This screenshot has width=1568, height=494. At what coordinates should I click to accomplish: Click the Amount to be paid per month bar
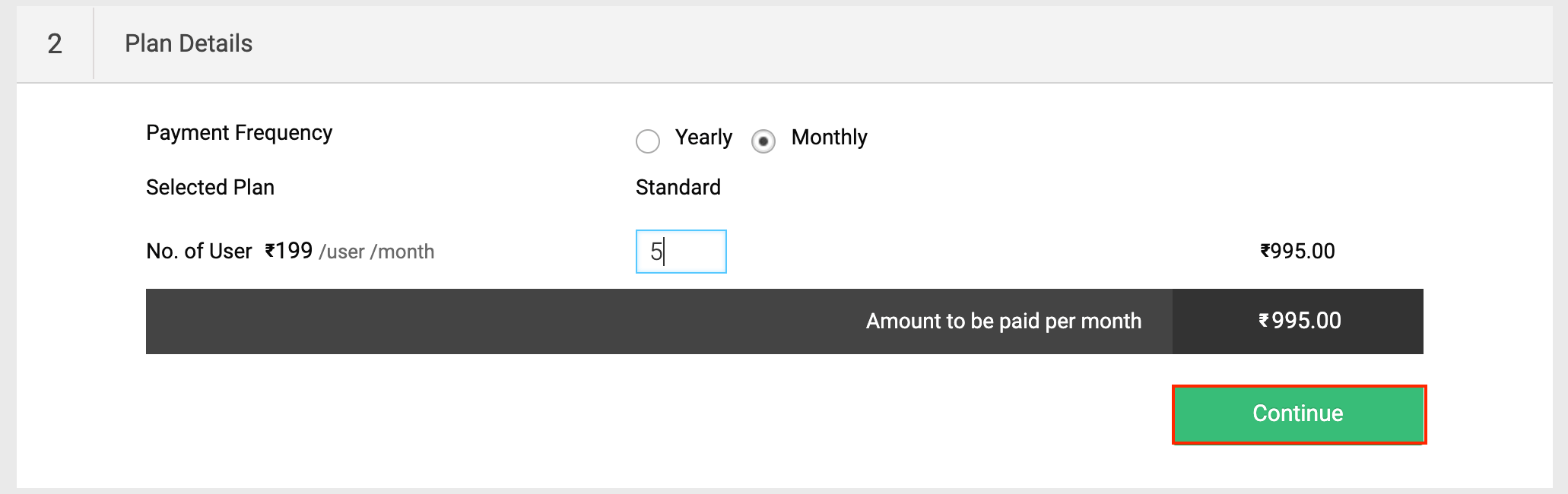click(x=1004, y=321)
